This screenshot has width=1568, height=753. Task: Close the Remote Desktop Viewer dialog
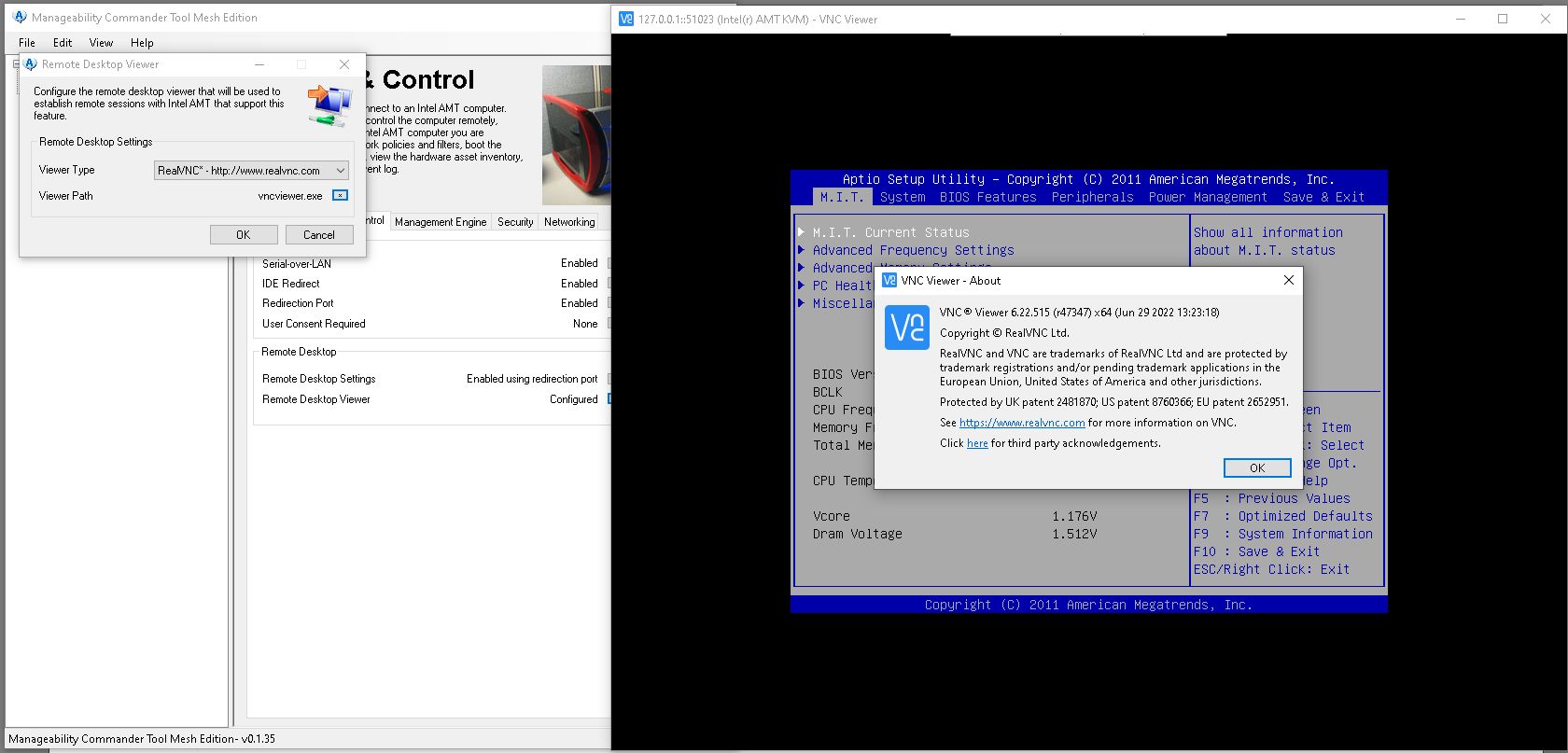(344, 64)
